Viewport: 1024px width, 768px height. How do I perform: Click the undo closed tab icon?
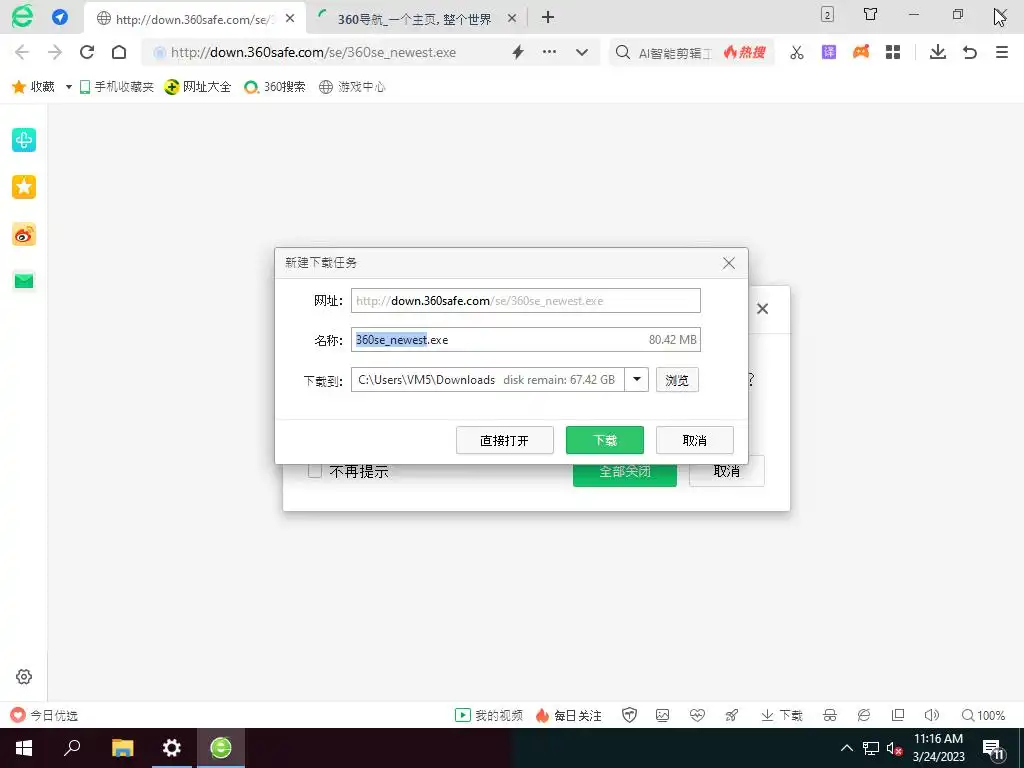970,52
